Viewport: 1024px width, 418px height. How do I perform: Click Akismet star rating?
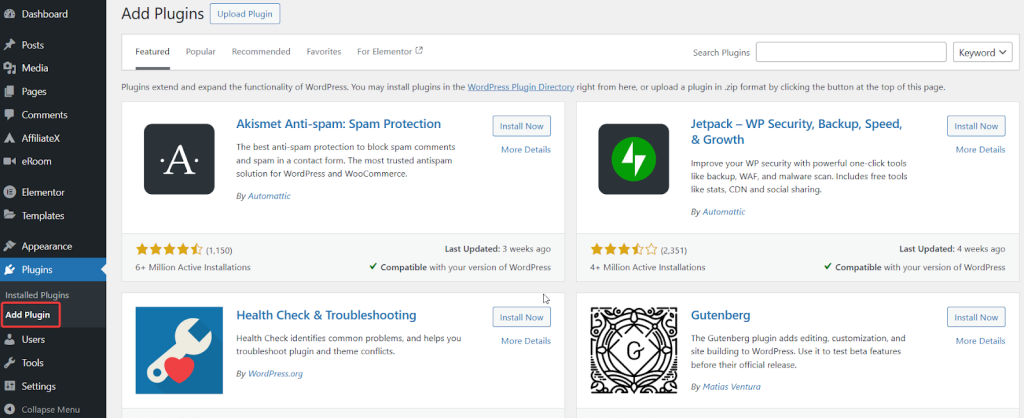[169, 249]
